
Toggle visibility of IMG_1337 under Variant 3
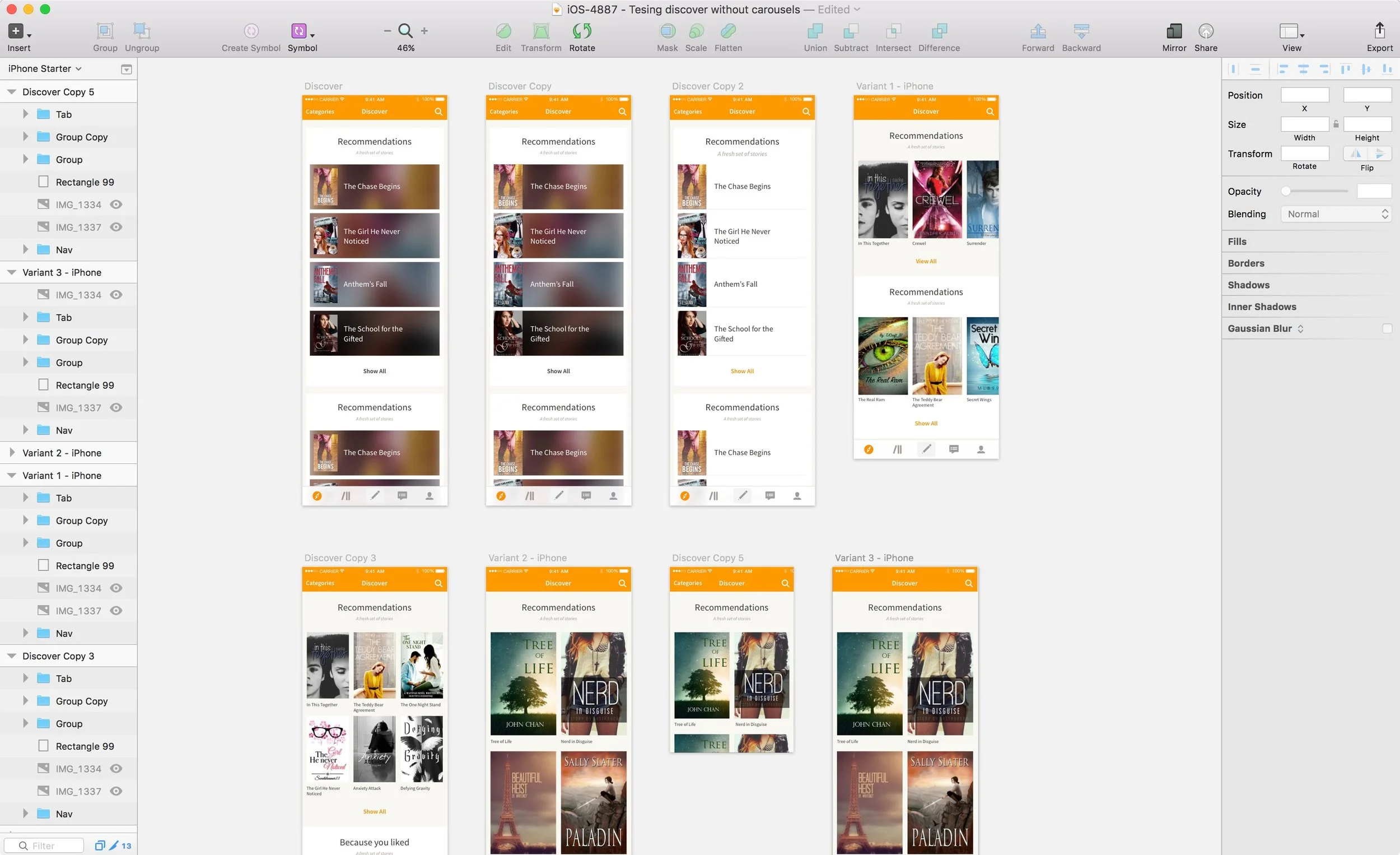(x=116, y=407)
